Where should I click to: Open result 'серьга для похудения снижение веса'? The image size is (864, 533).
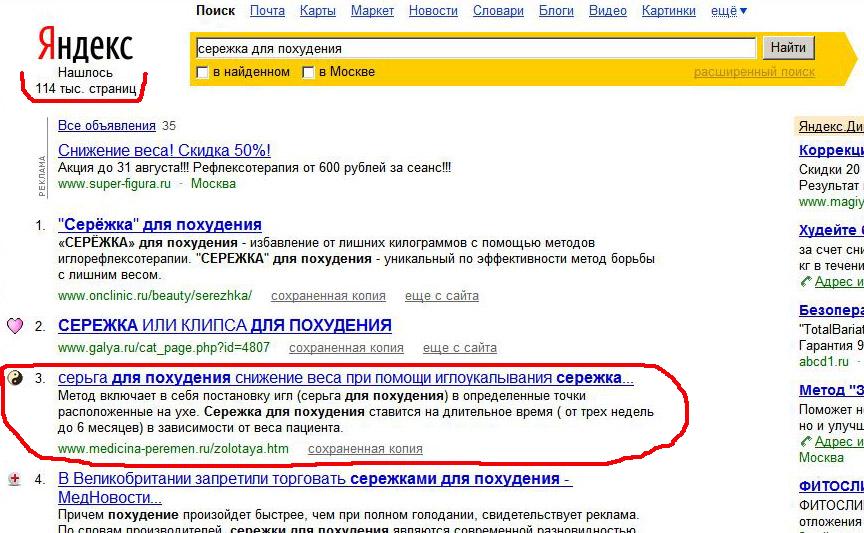pos(345,378)
